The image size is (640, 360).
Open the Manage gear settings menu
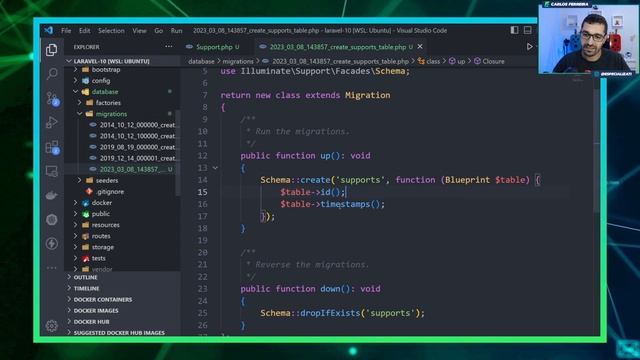[51, 326]
